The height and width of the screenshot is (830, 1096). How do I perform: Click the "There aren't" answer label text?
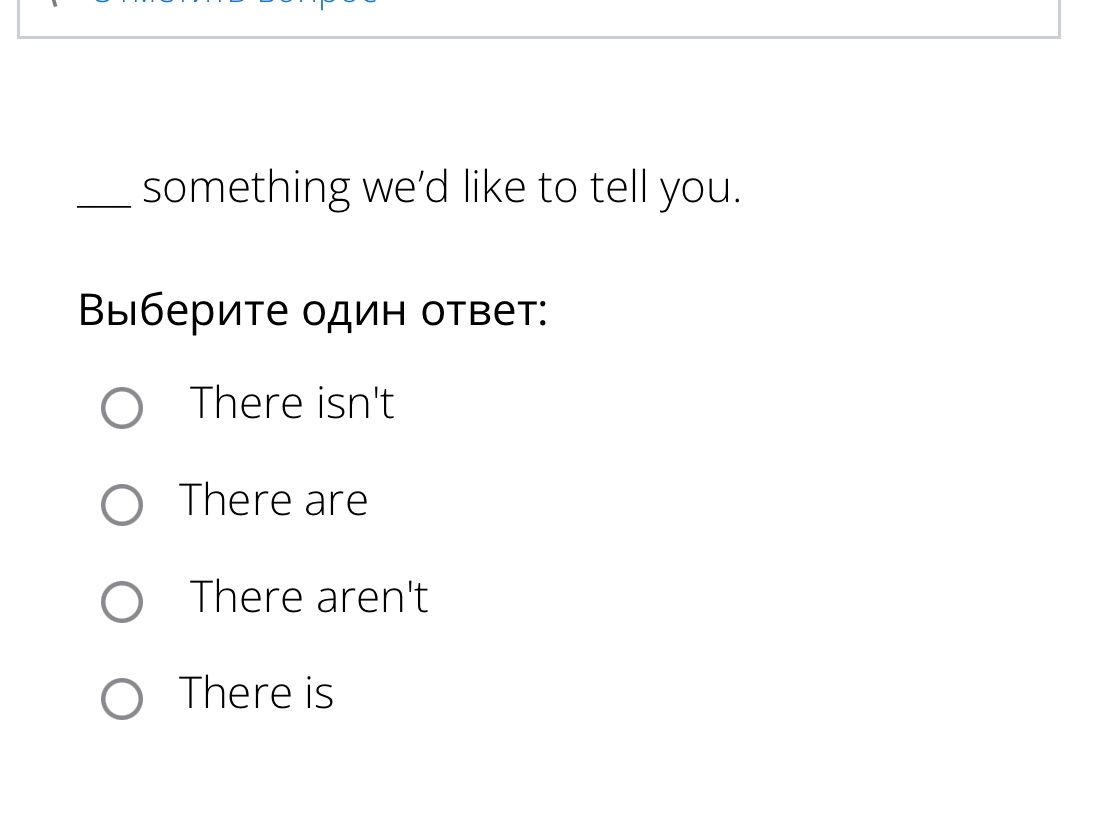[x=309, y=596]
